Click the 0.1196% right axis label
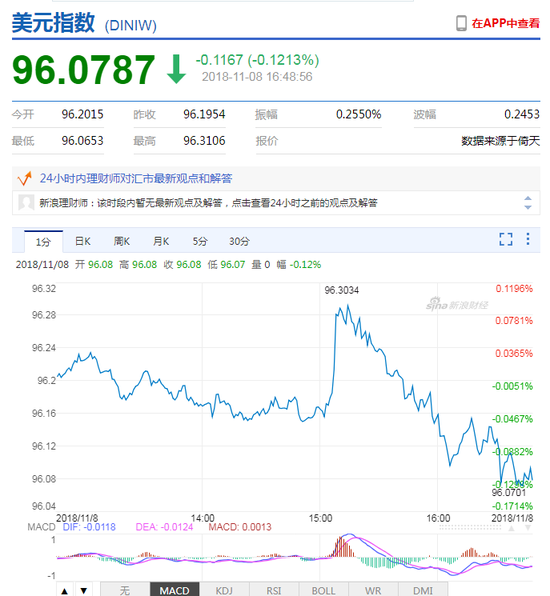This screenshot has width=550, height=596. 514,288
